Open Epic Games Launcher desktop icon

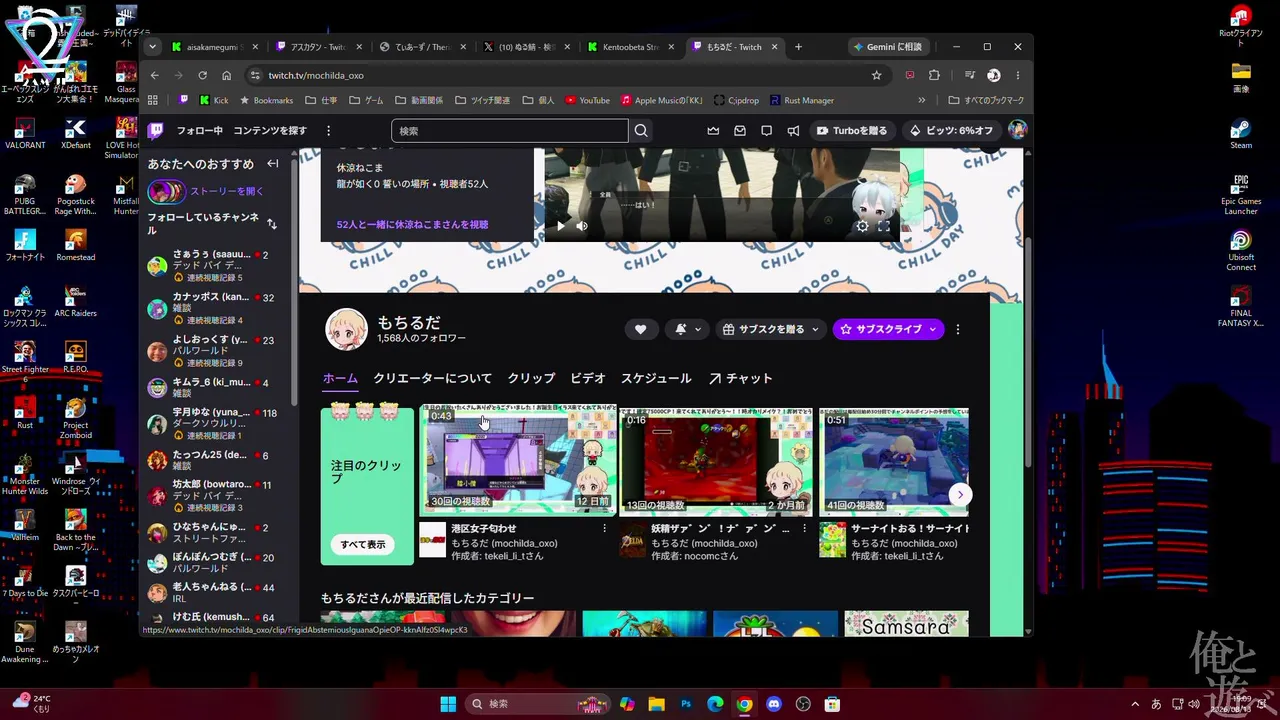point(1241,195)
